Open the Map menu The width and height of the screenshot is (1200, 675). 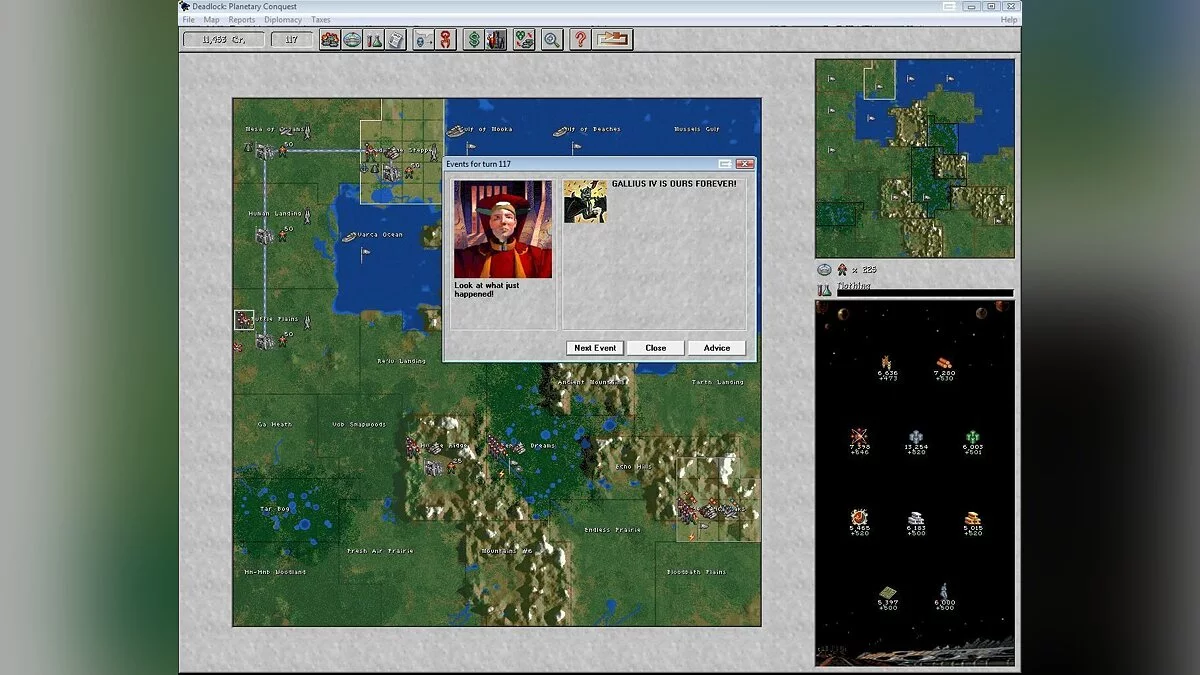[x=212, y=20]
